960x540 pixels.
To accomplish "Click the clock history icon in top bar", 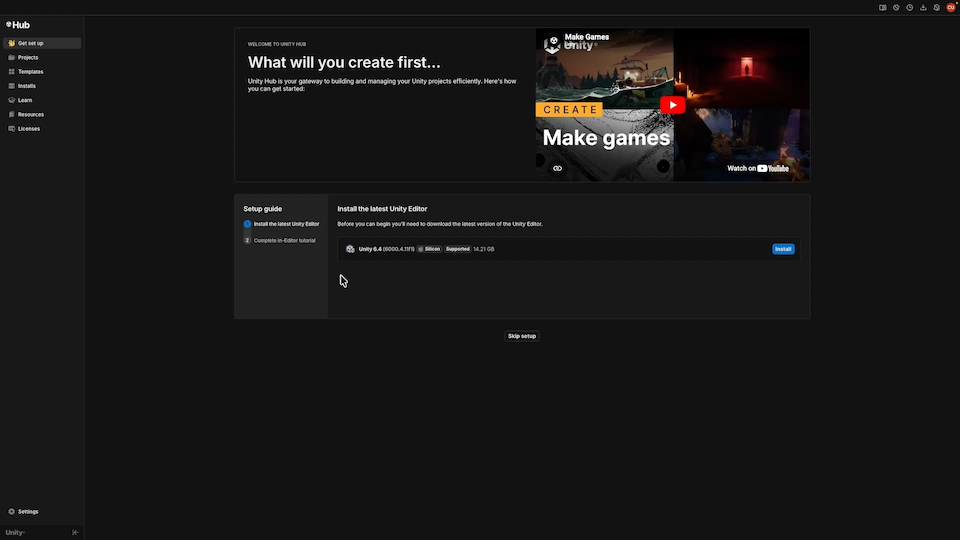I will [910, 7].
